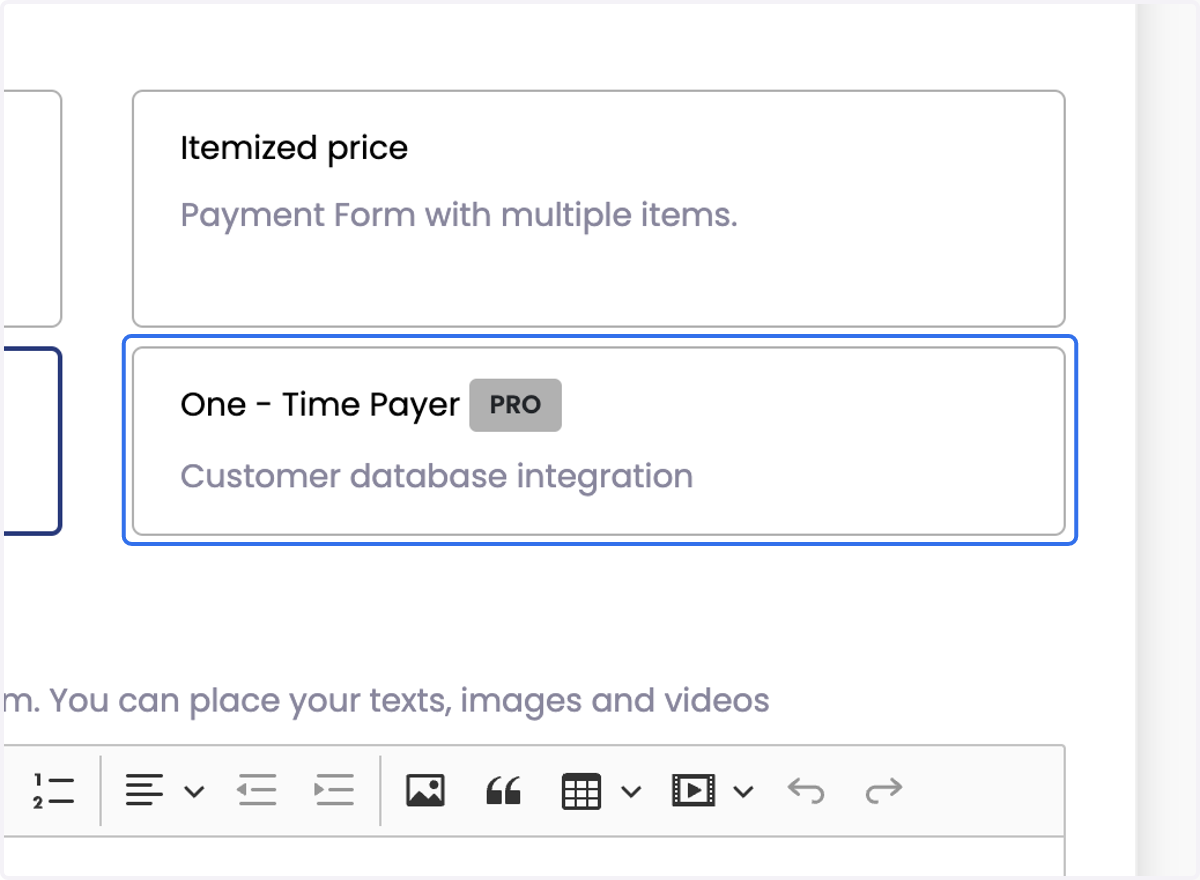Decrease the paragraph indent
The image size is (1200, 880).
(256, 790)
